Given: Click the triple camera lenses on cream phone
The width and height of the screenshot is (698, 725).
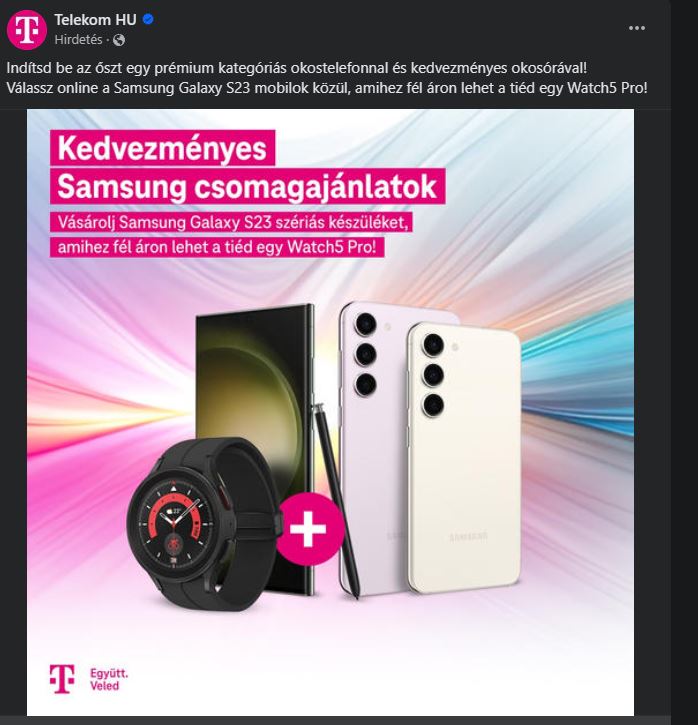Looking at the screenshot, I should (433, 375).
